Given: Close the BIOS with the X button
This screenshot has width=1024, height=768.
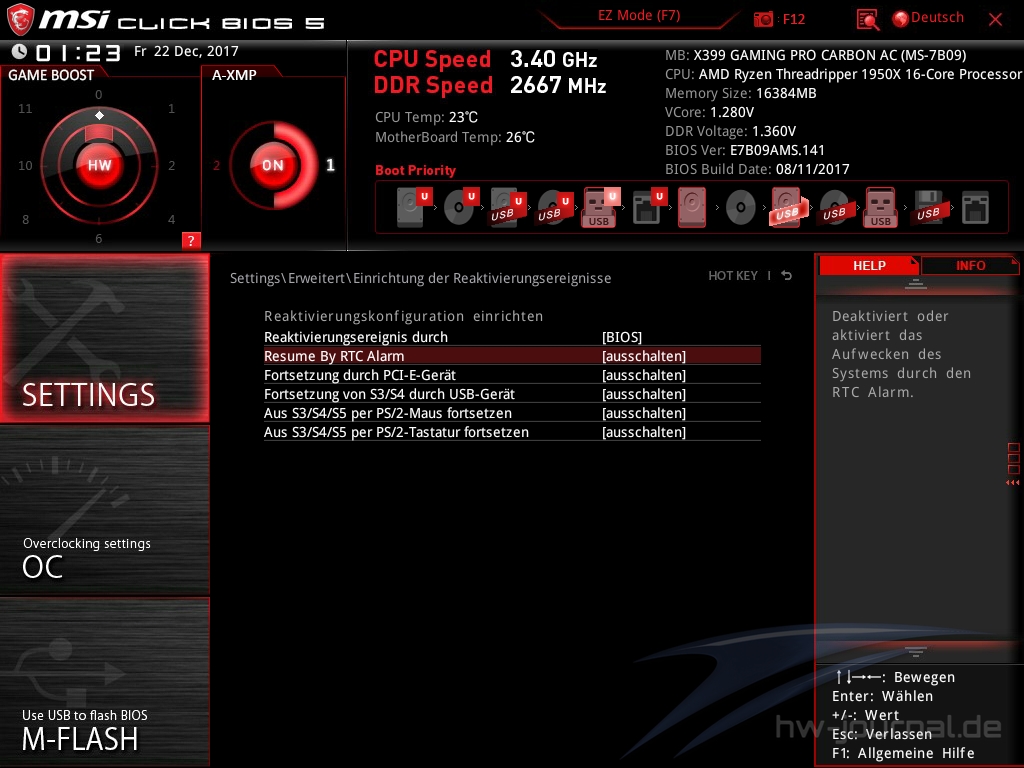Looking at the screenshot, I should pyautogui.click(x=995, y=20).
